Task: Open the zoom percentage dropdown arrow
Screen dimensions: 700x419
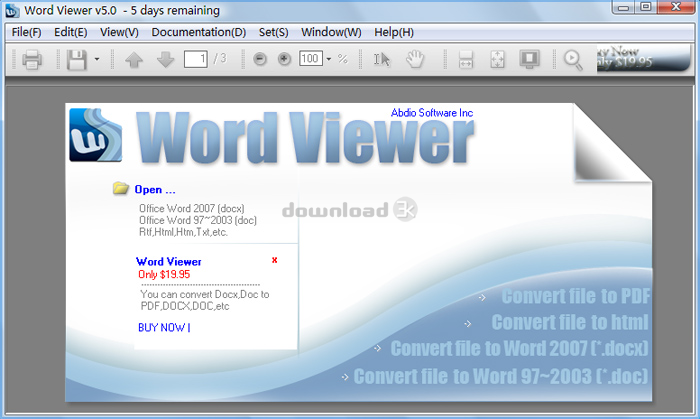Action: tap(329, 59)
